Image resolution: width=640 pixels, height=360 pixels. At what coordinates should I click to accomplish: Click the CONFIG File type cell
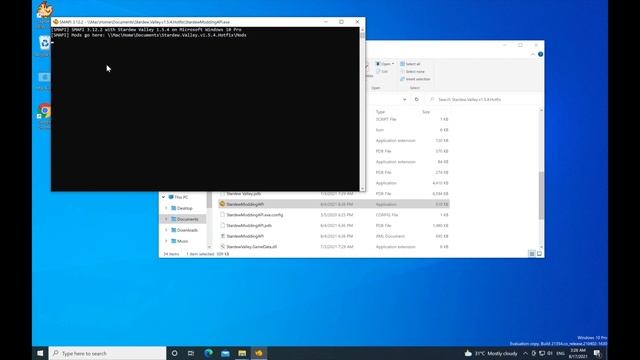(387, 215)
